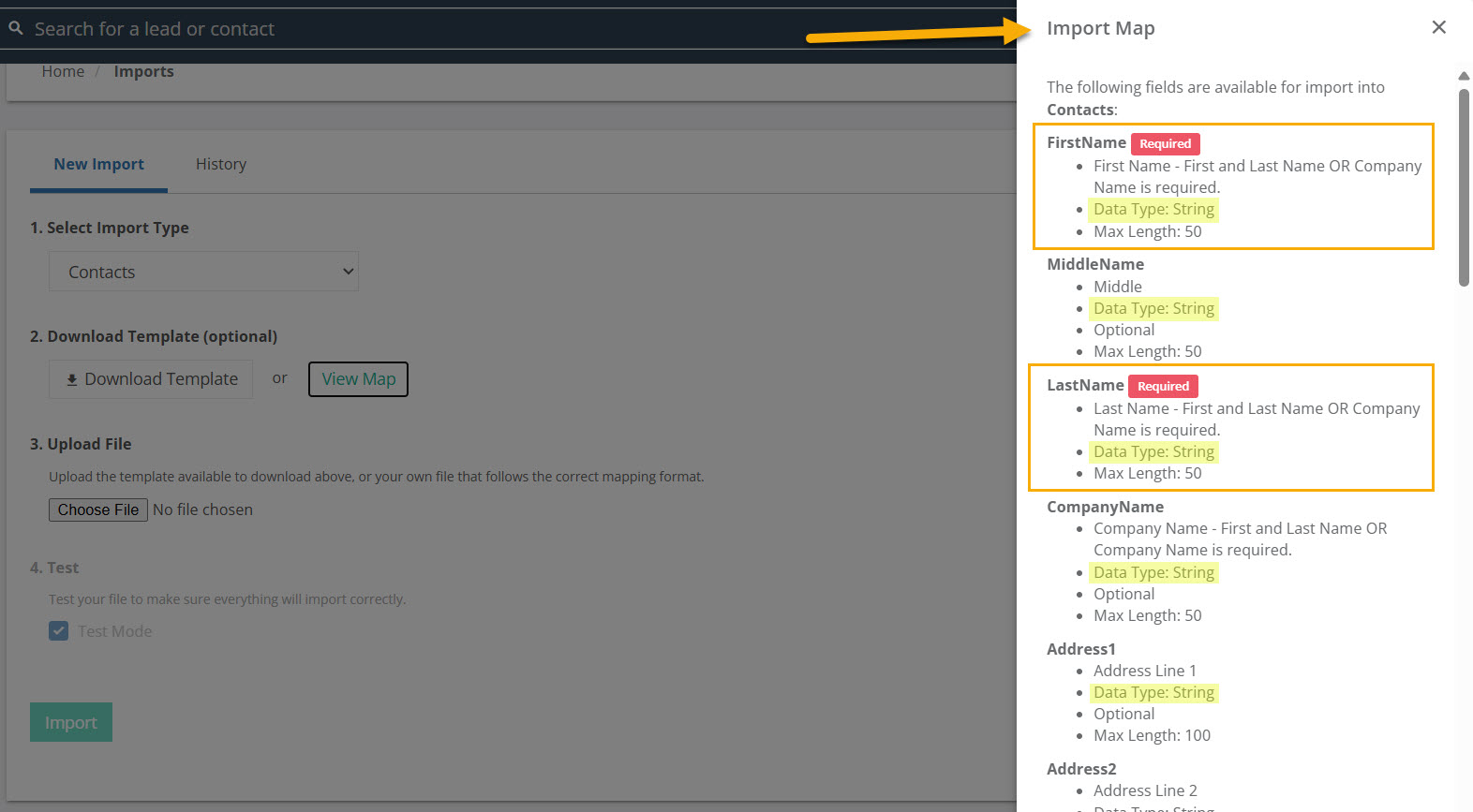This screenshot has height=812, width=1473.
Task: Go to Home in the breadcrumb
Action: coord(63,72)
